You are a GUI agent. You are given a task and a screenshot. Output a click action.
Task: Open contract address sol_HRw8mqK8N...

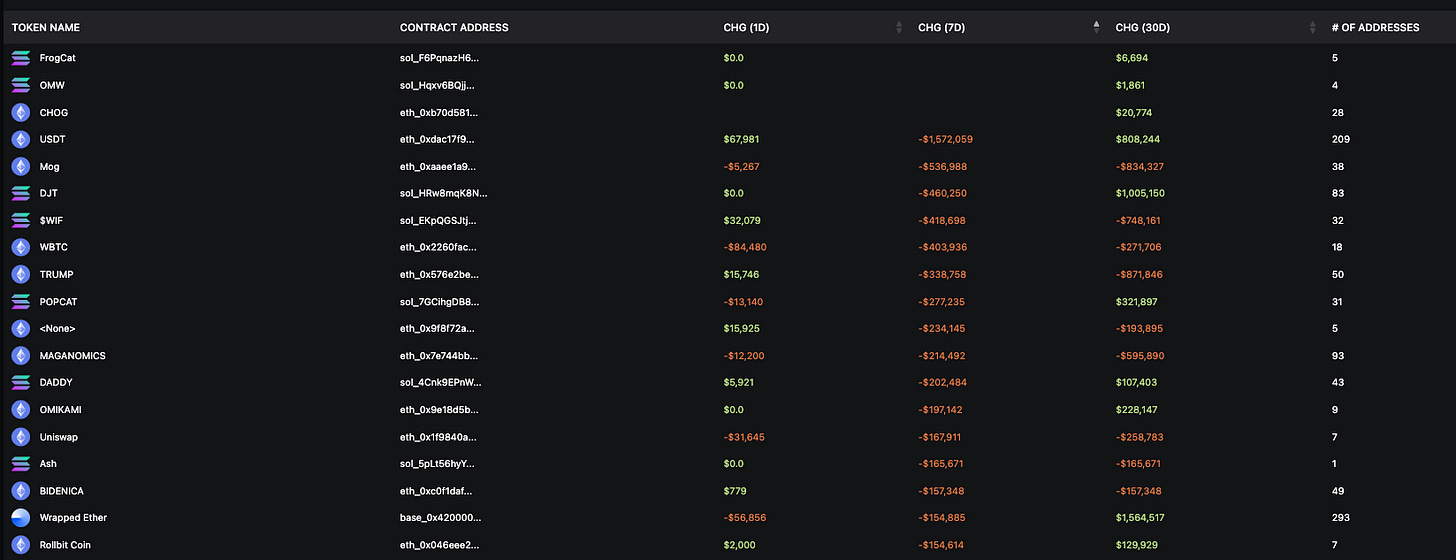tap(444, 193)
